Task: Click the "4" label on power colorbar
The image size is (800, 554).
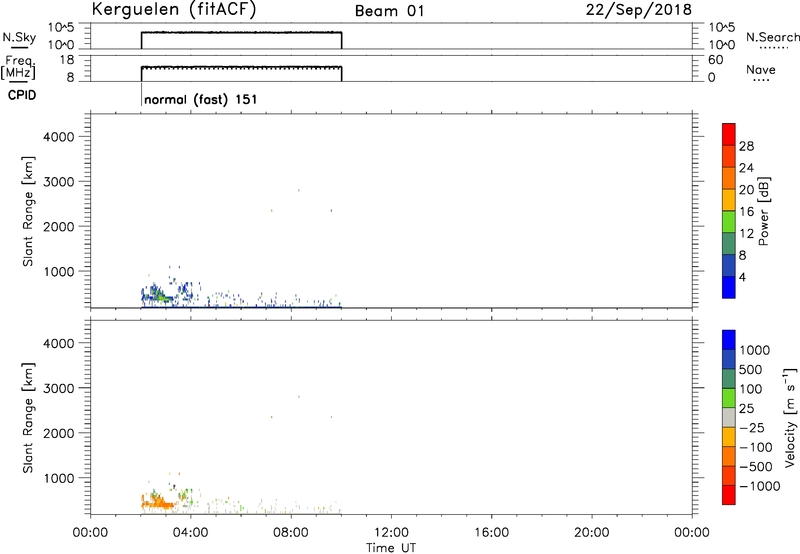Action: [742, 277]
